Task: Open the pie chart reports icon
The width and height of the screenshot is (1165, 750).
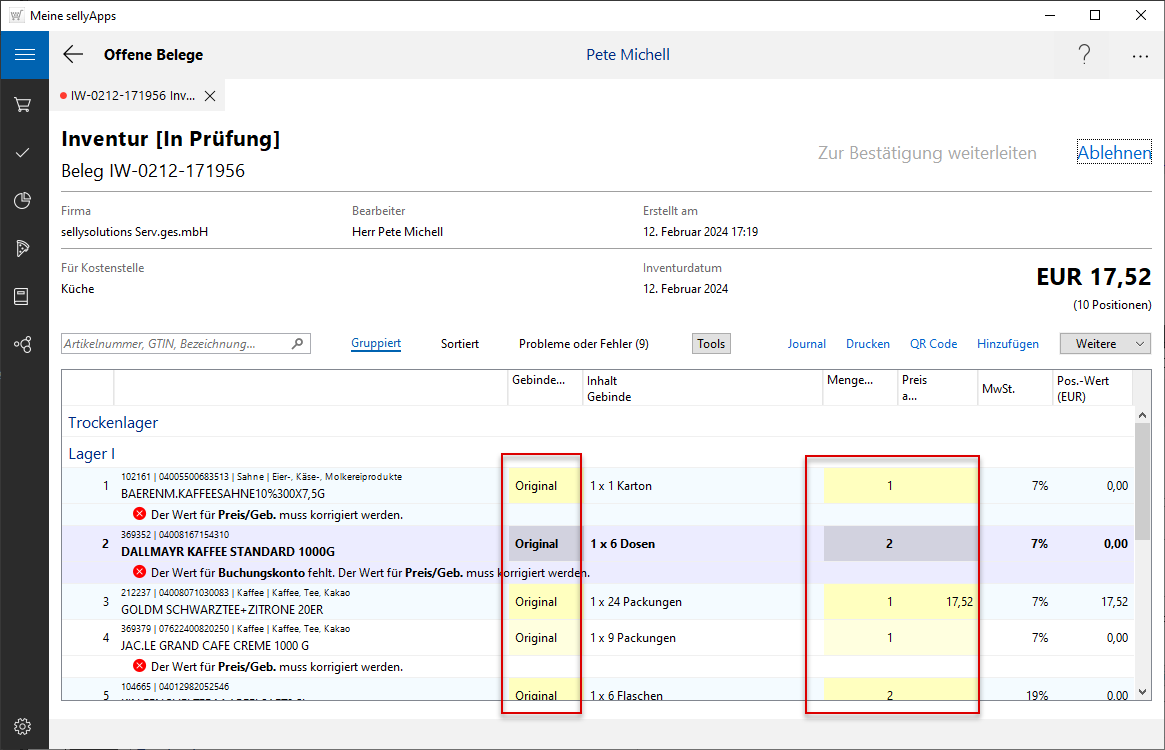Action: coord(24,201)
